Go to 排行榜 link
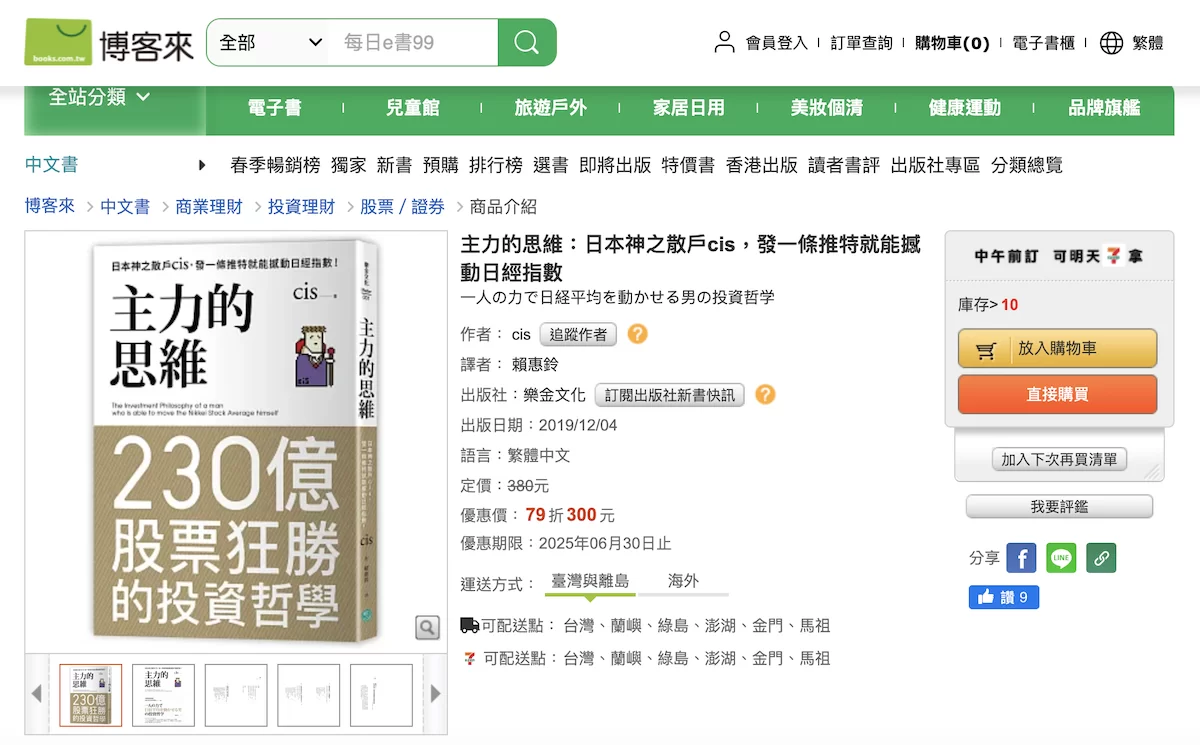Viewport: 1200px width, 745px height. pos(496,165)
